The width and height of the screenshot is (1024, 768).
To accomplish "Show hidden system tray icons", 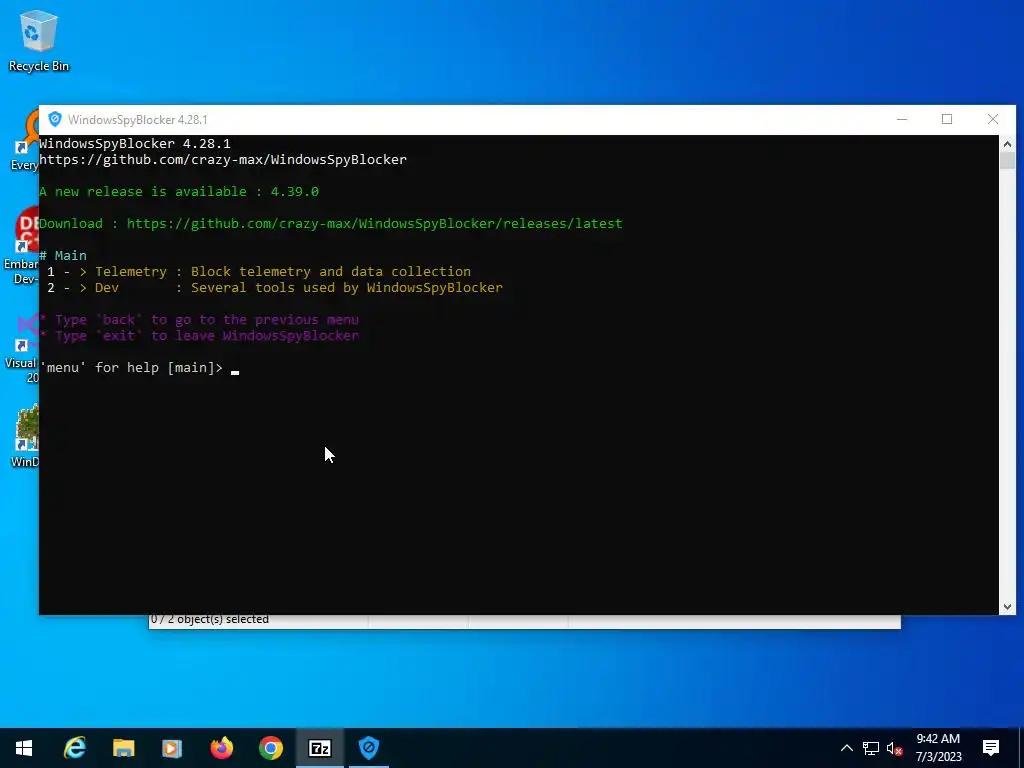I will coord(846,748).
